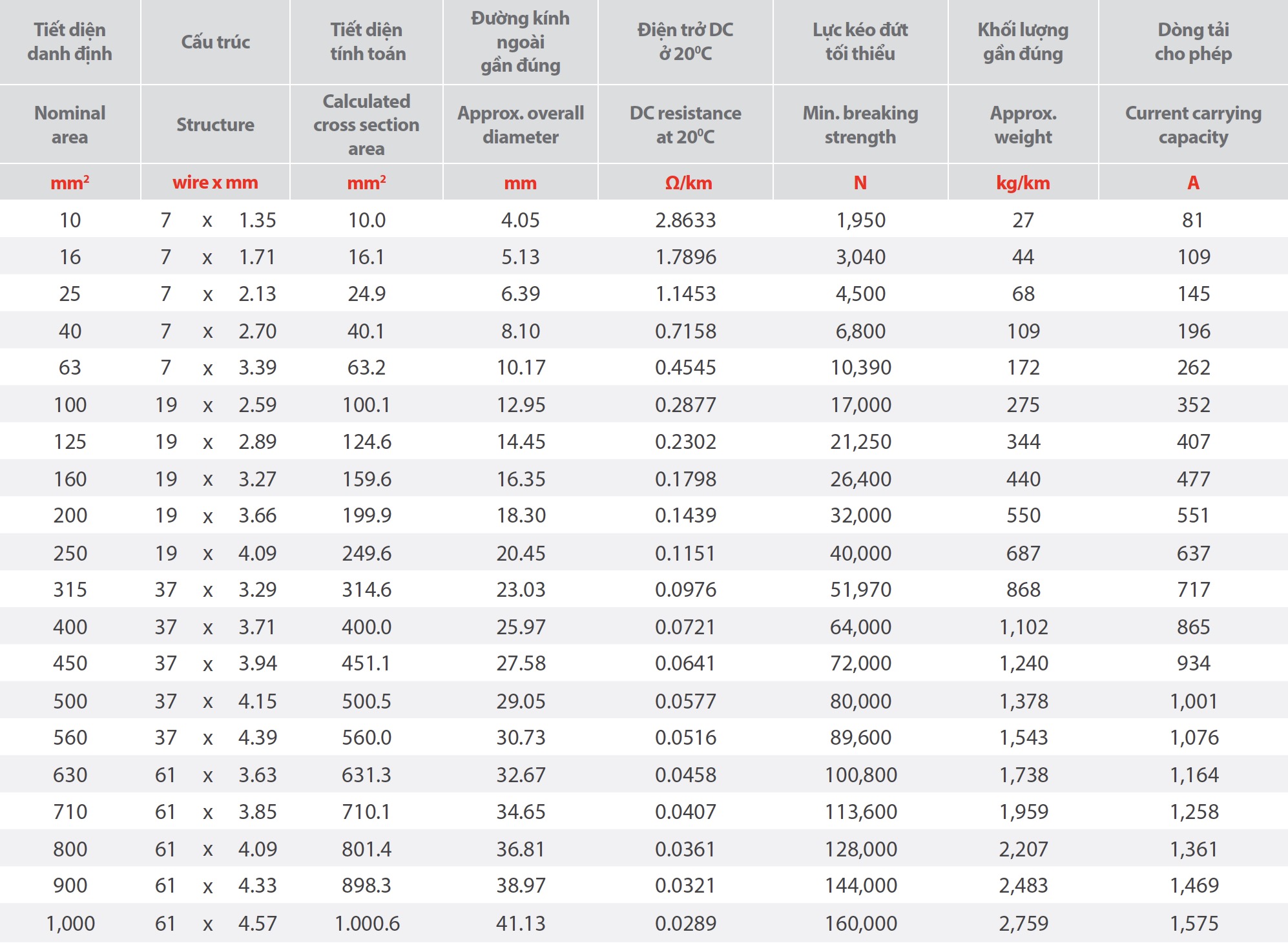The width and height of the screenshot is (1288, 943).
Task: Click the 'Calculated cross section area' header
Action: [x=366, y=125]
